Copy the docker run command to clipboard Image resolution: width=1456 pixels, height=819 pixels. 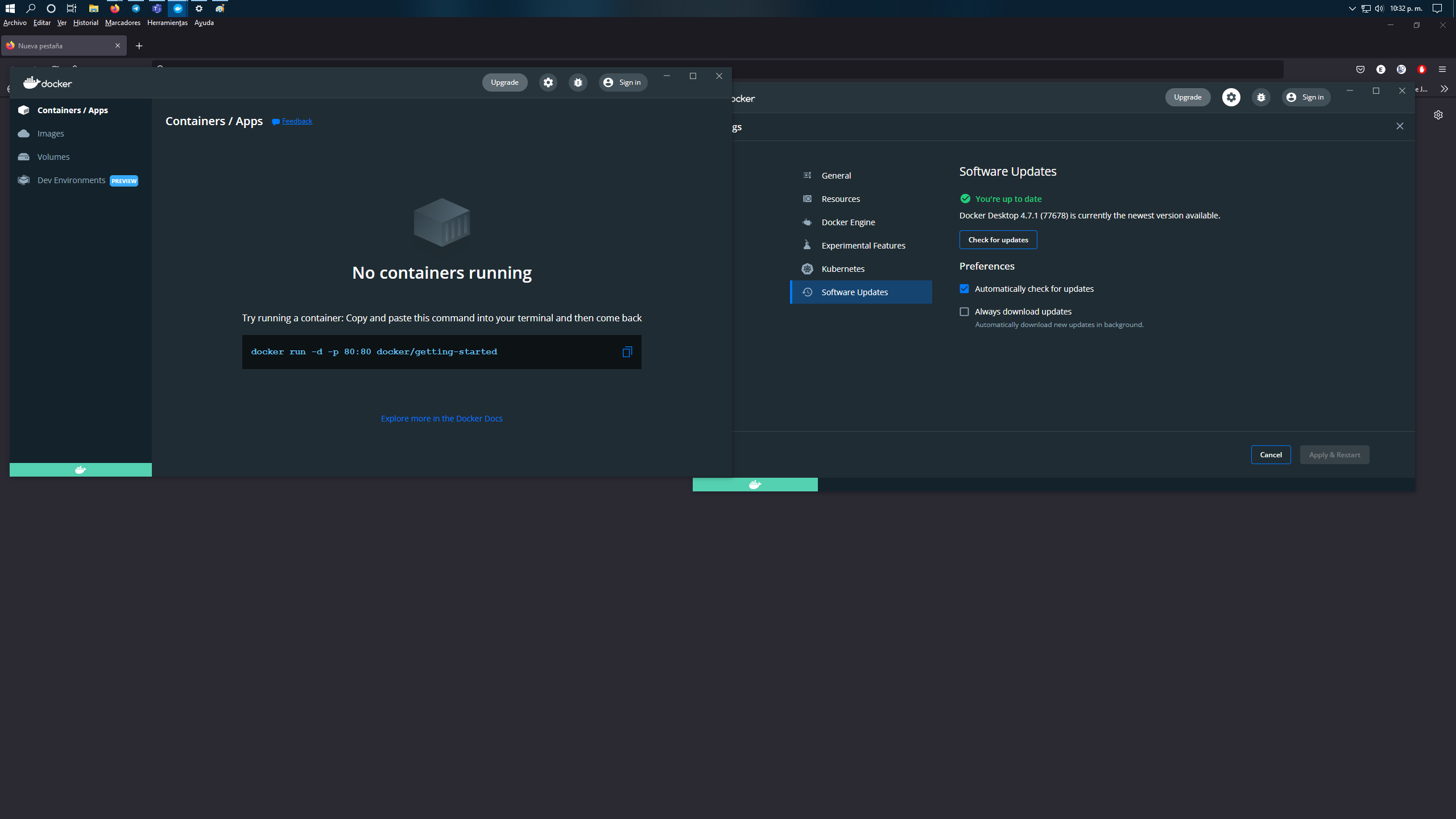click(627, 352)
